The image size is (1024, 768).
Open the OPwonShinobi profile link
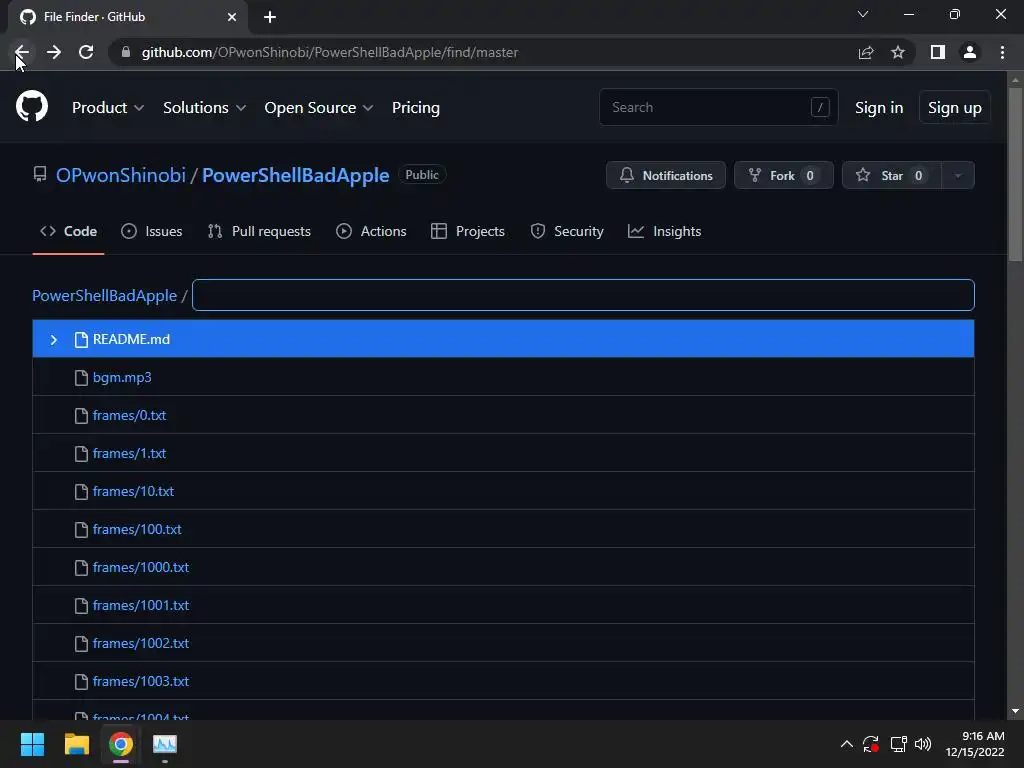click(121, 175)
